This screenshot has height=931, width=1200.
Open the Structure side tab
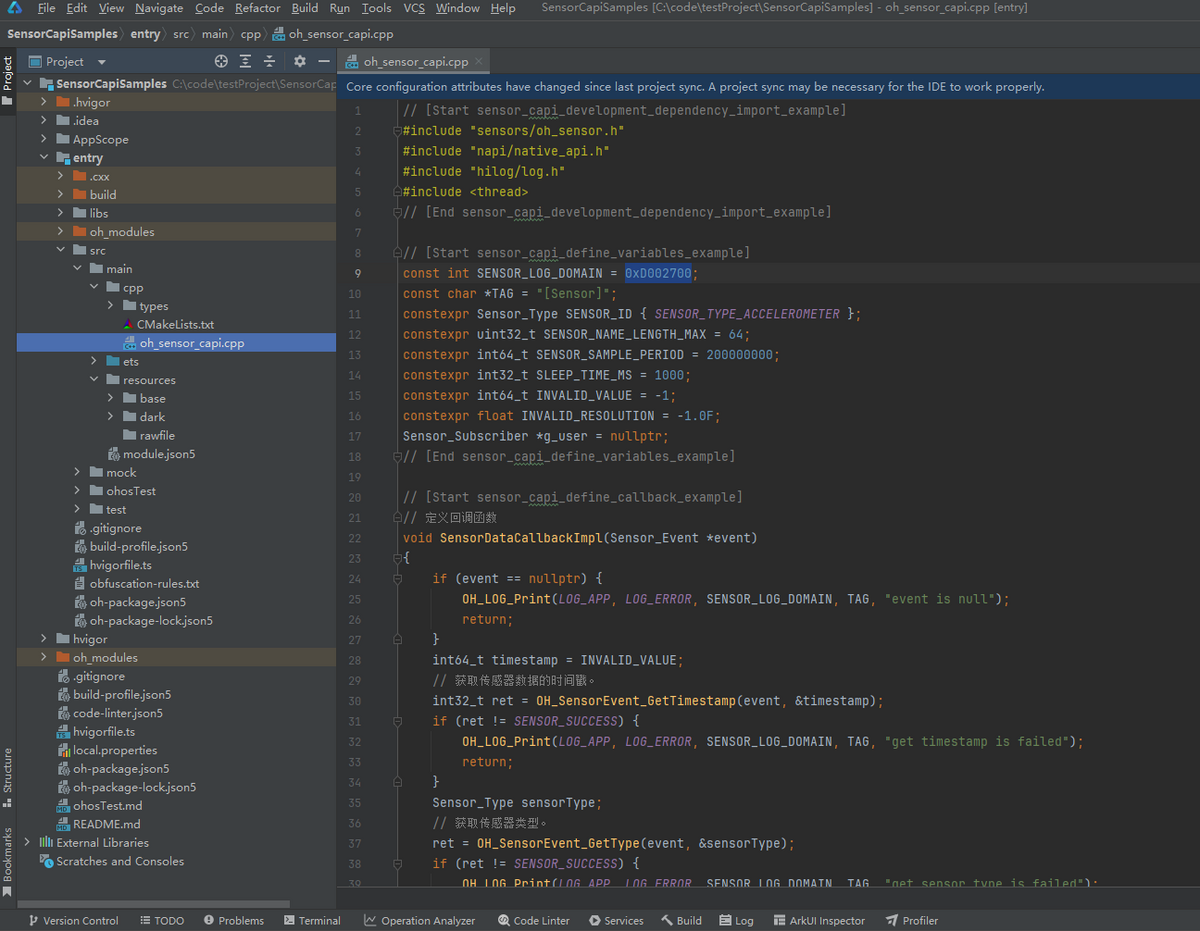click(x=8, y=772)
